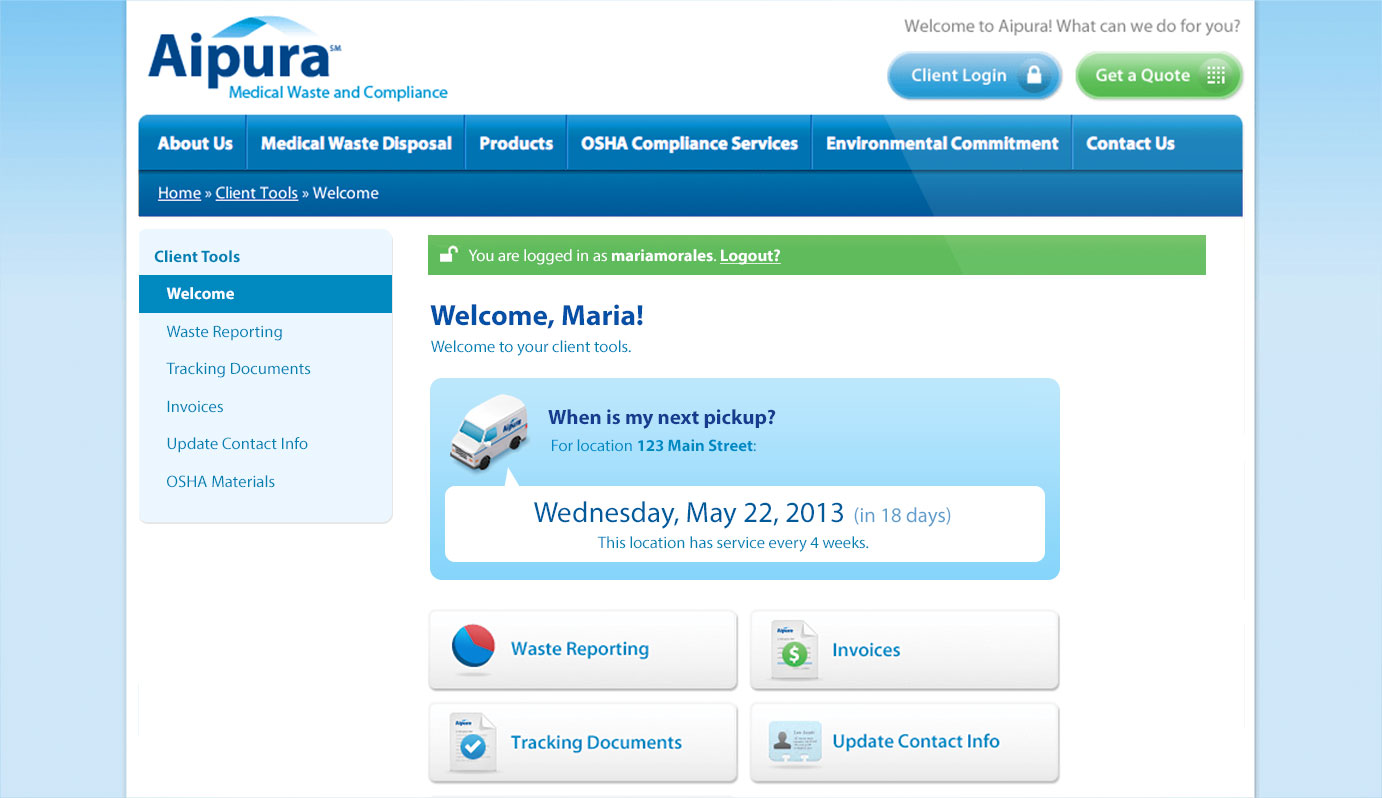Click the Waste Reporting pie chart icon
The width and height of the screenshot is (1382, 798).
coord(473,647)
